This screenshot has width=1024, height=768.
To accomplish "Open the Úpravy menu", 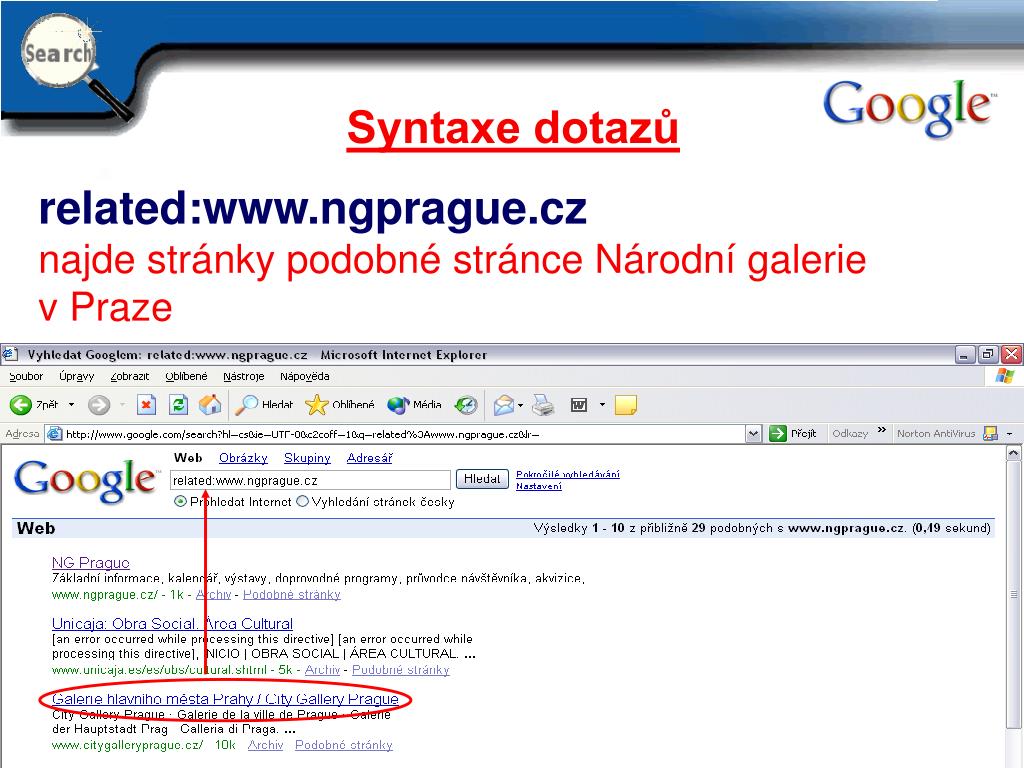I will coord(76,376).
